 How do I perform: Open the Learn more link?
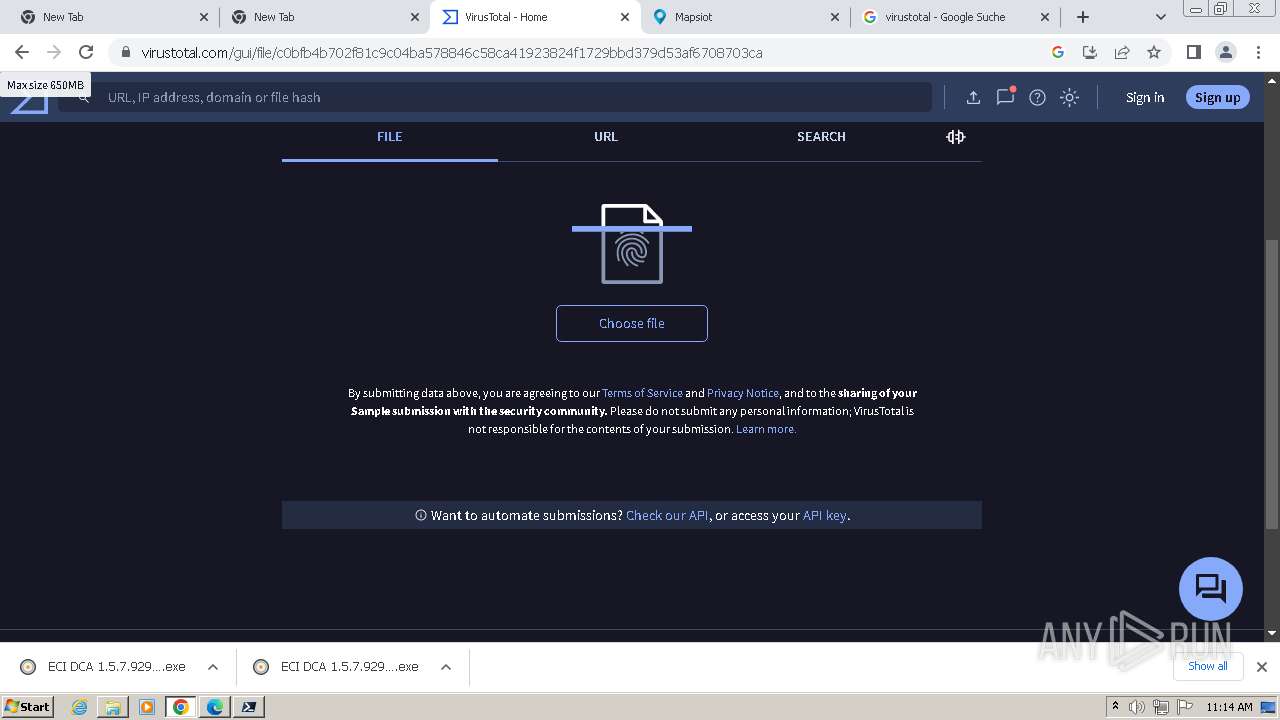pyautogui.click(x=766, y=429)
